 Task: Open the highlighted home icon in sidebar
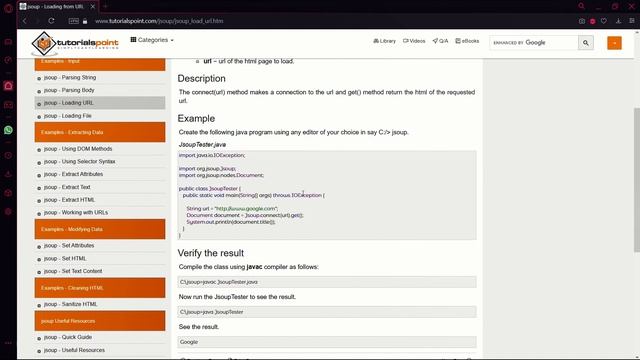coord(8,86)
